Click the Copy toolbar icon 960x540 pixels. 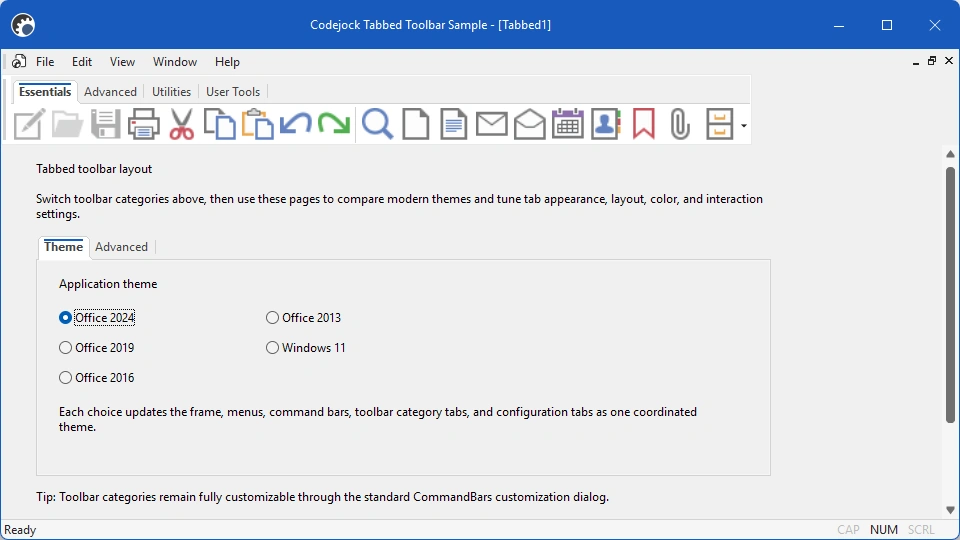coord(219,124)
